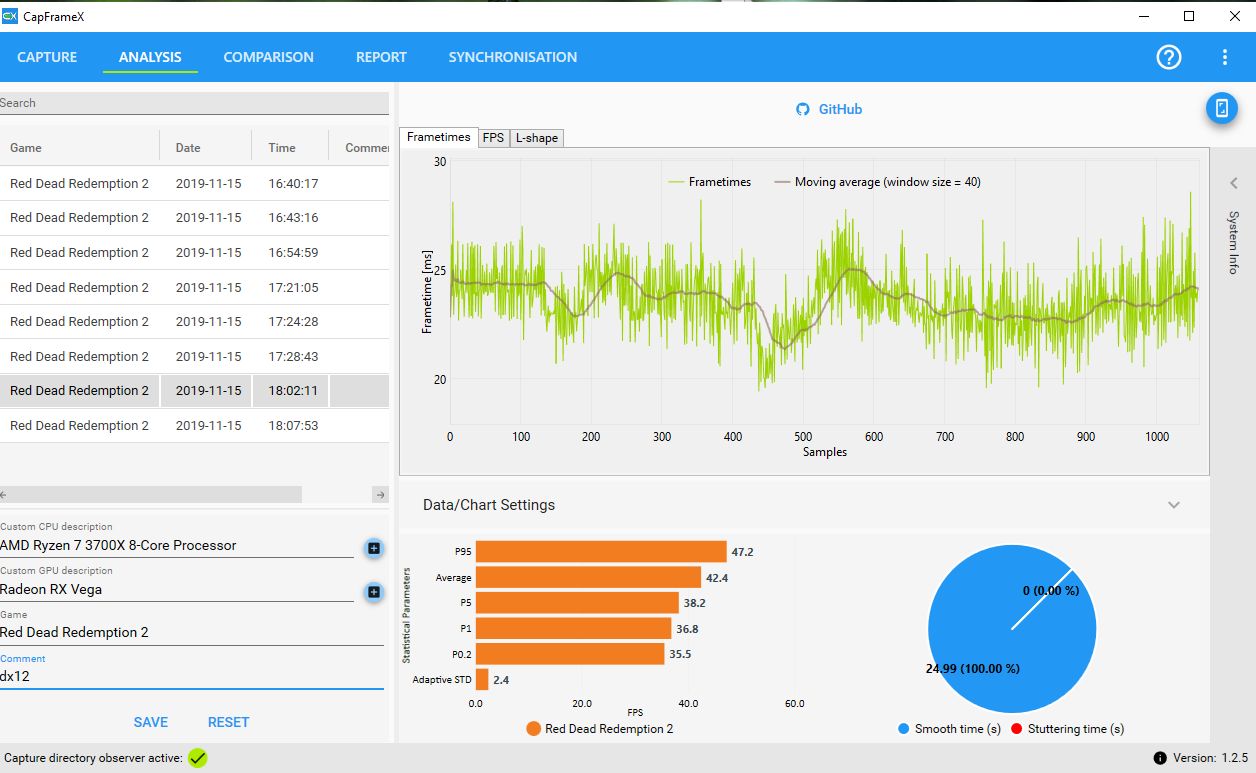
Task: Click the System Info vertical label
Action: click(x=1234, y=242)
